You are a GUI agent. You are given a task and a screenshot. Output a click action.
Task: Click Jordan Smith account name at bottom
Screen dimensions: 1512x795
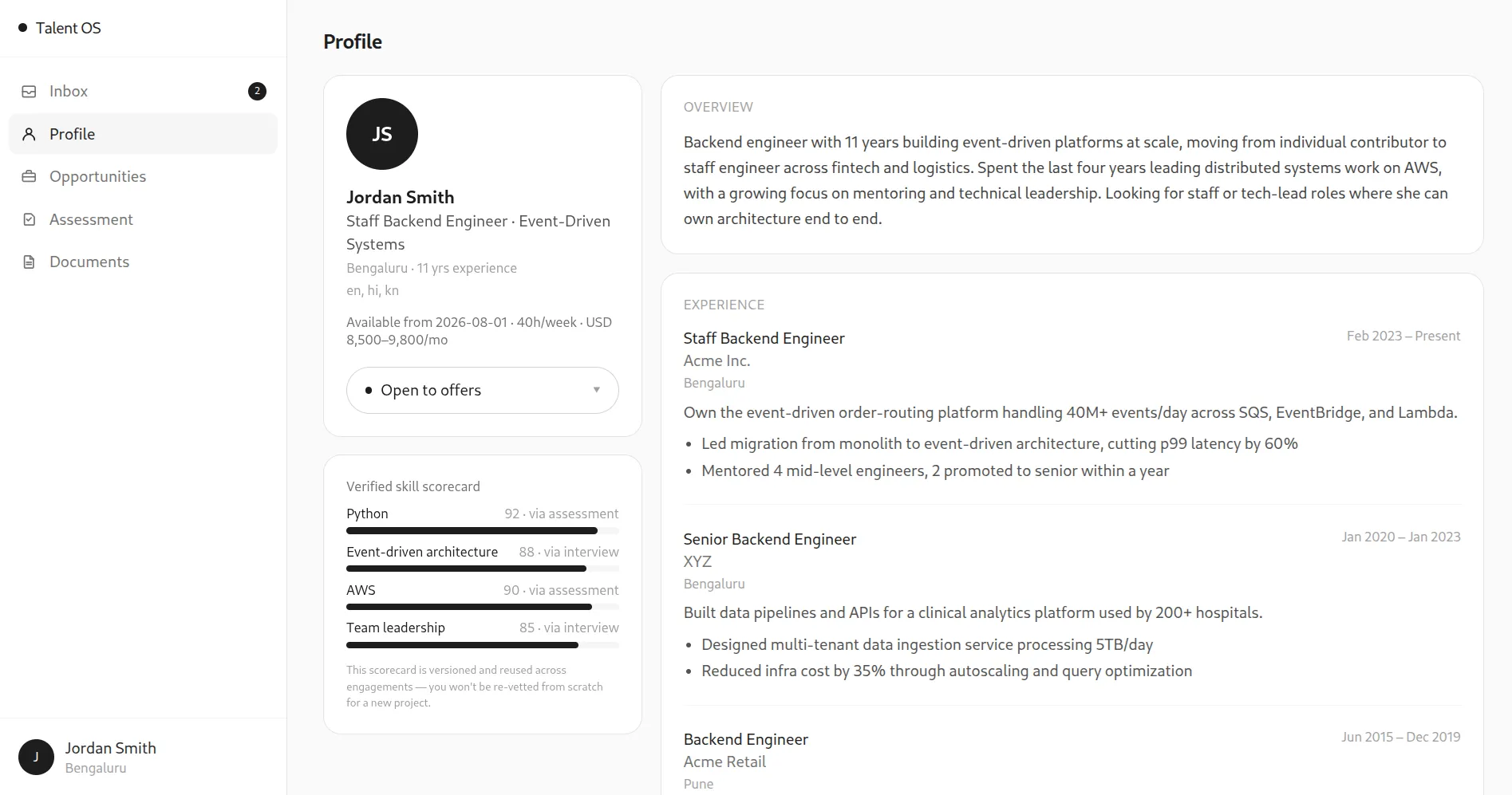point(111,748)
